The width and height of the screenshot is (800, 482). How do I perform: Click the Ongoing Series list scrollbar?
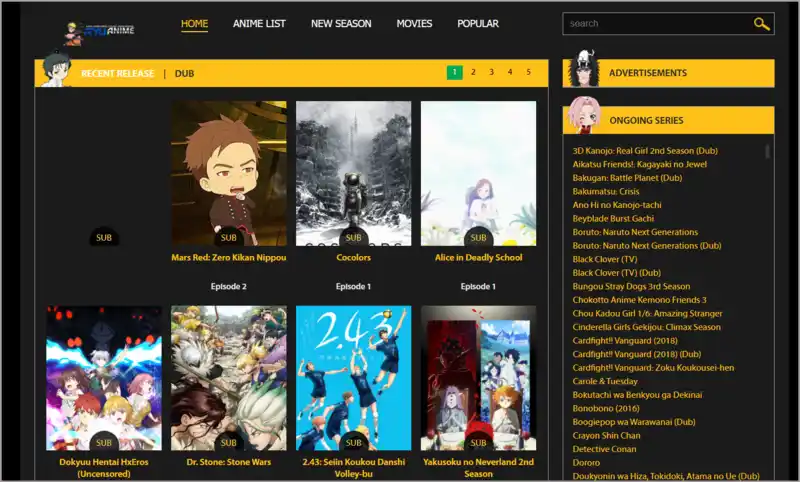coord(768,152)
